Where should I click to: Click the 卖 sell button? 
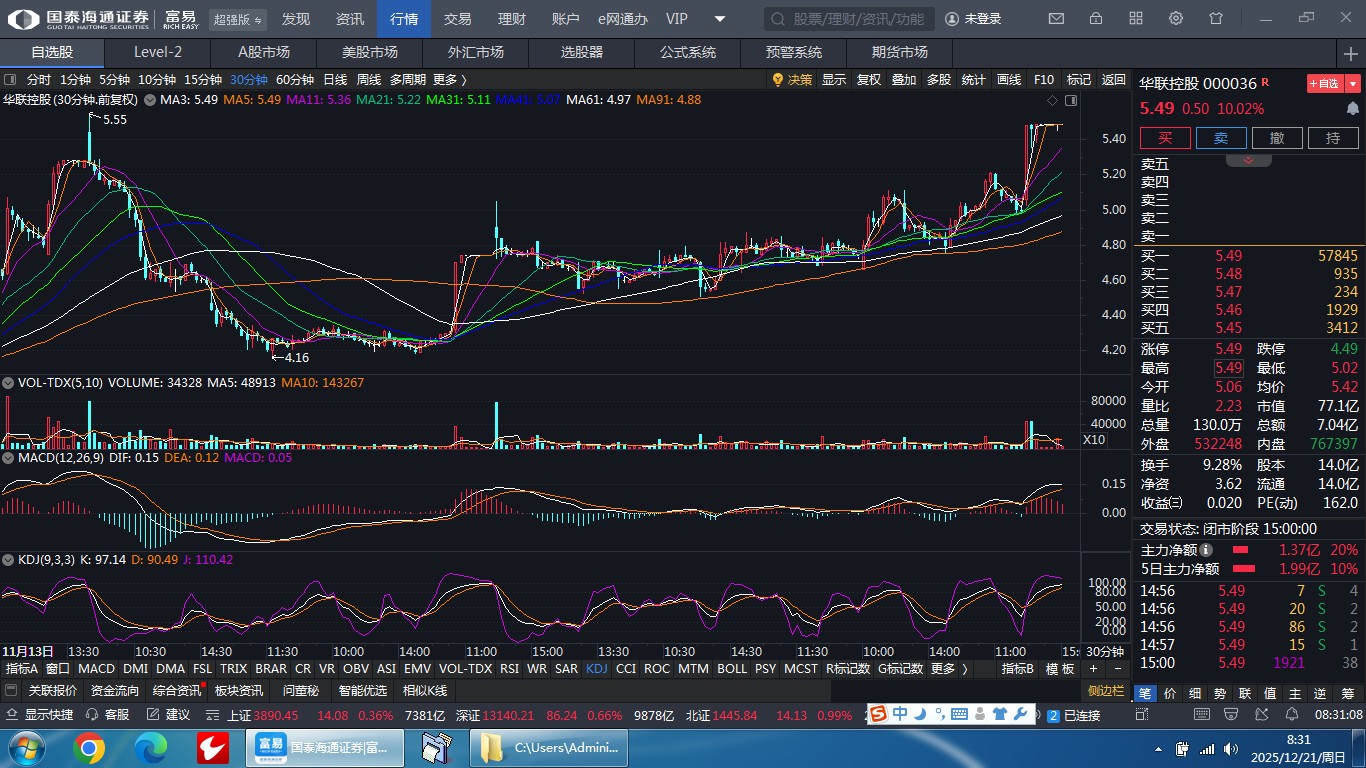(x=1221, y=138)
